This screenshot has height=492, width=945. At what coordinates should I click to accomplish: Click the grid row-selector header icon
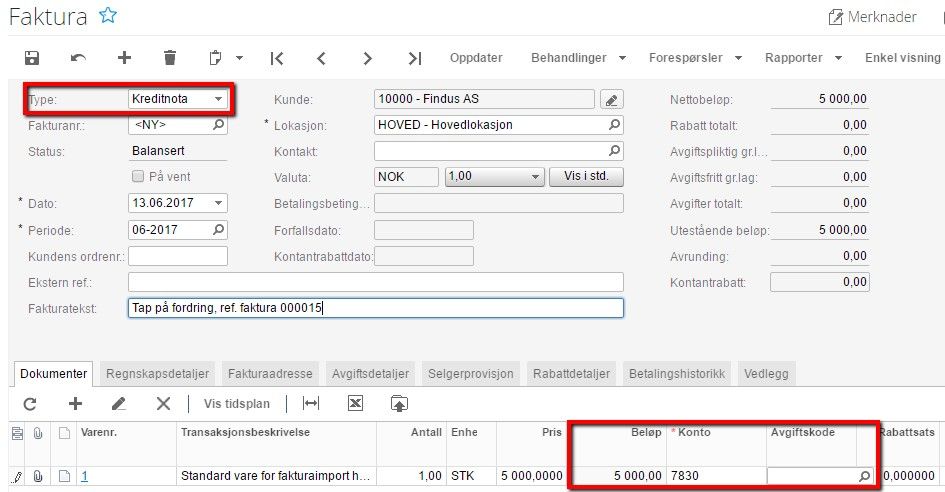17,432
